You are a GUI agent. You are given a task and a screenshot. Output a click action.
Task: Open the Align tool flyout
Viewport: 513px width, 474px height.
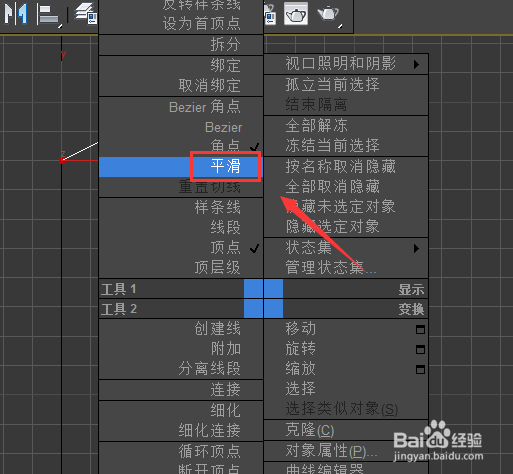[49, 15]
